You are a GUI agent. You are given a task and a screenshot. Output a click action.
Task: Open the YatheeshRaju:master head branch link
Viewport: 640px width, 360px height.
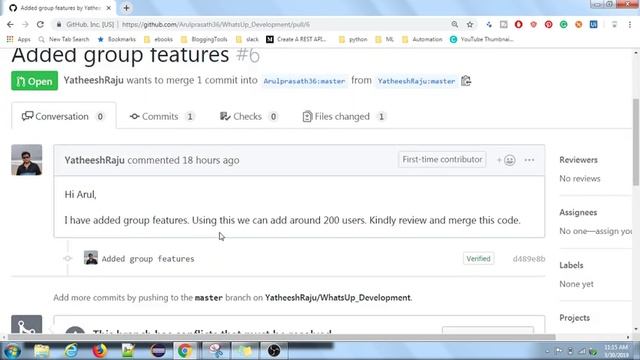coord(416,81)
